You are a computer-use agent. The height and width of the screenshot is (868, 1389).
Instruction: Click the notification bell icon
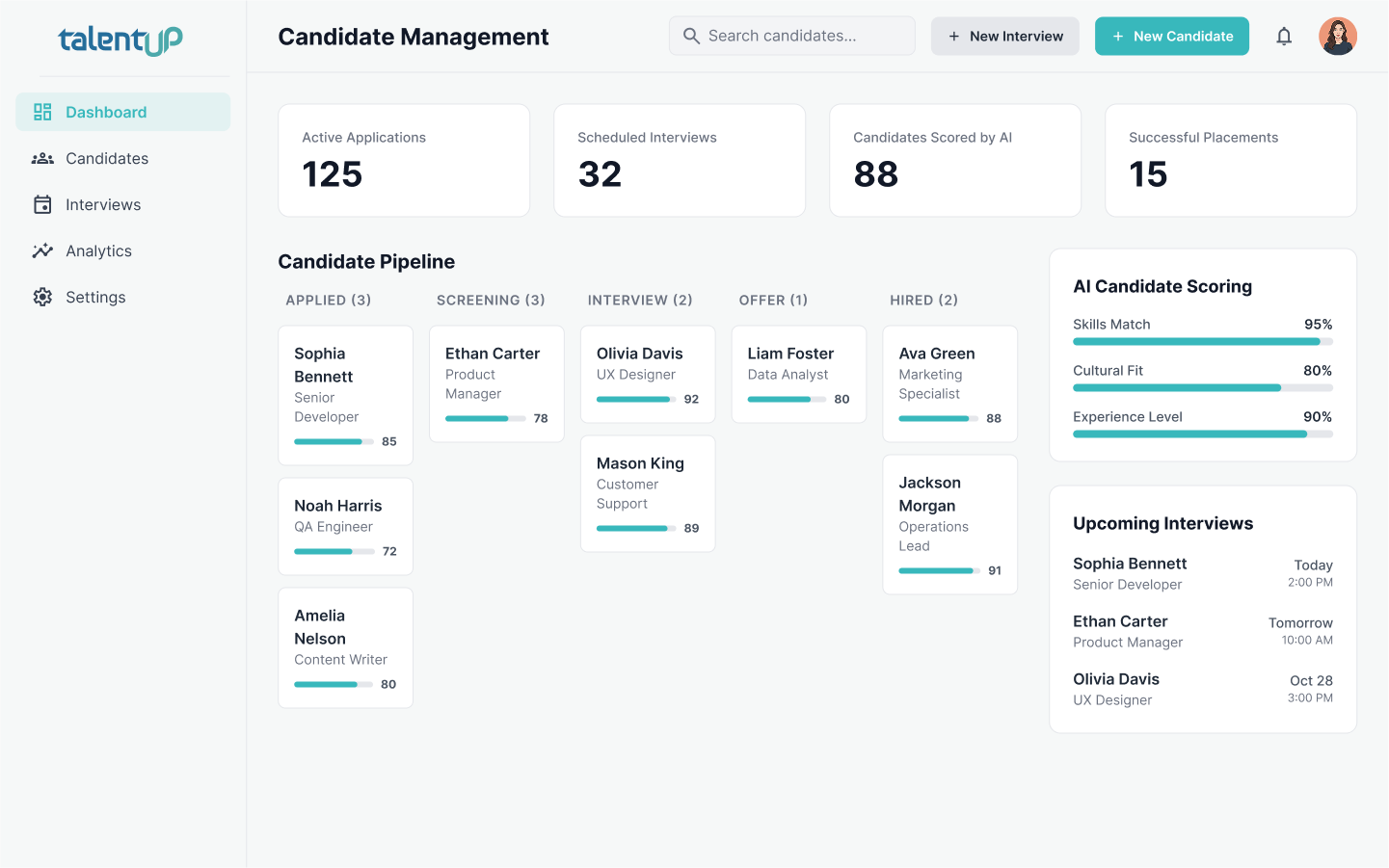click(1283, 37)
